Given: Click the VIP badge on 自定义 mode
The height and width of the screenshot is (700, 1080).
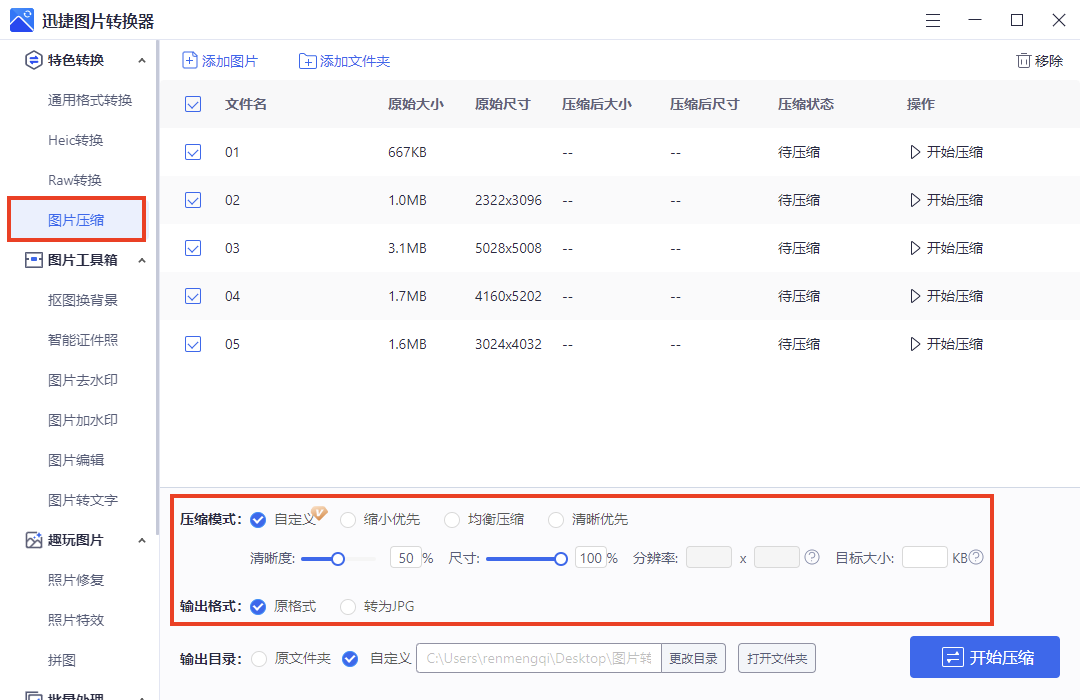Looking at the screenshot, I should pyautogui.click(x=319, y=513).
